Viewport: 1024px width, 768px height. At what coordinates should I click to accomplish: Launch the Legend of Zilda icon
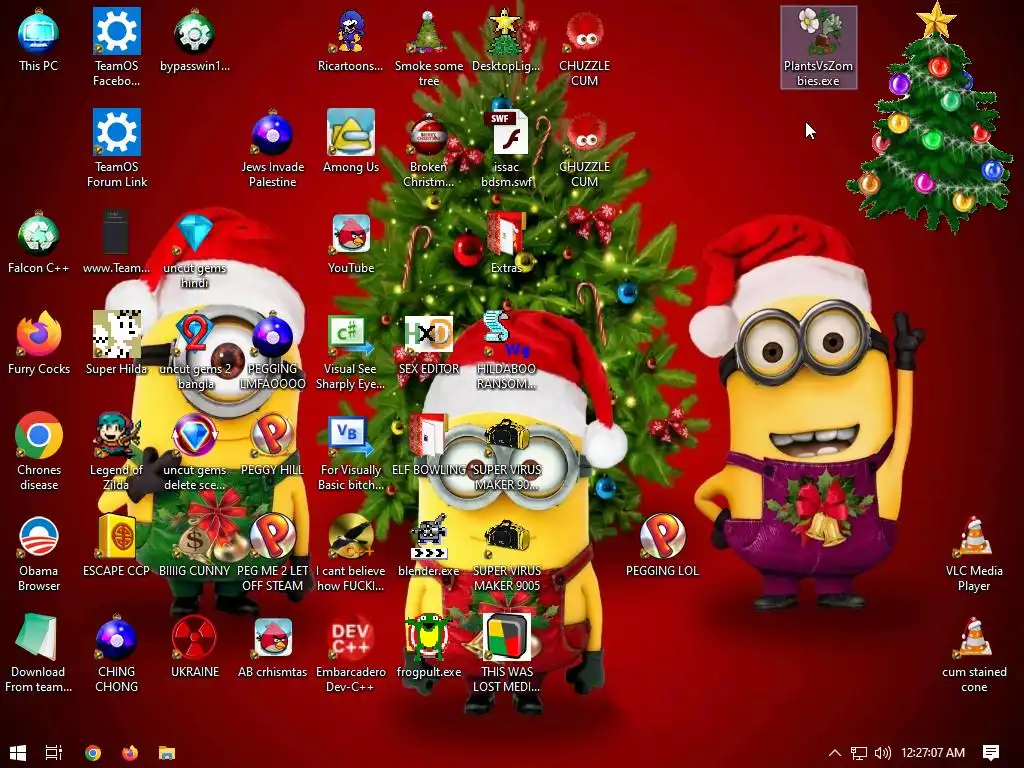tap(116, 453)
